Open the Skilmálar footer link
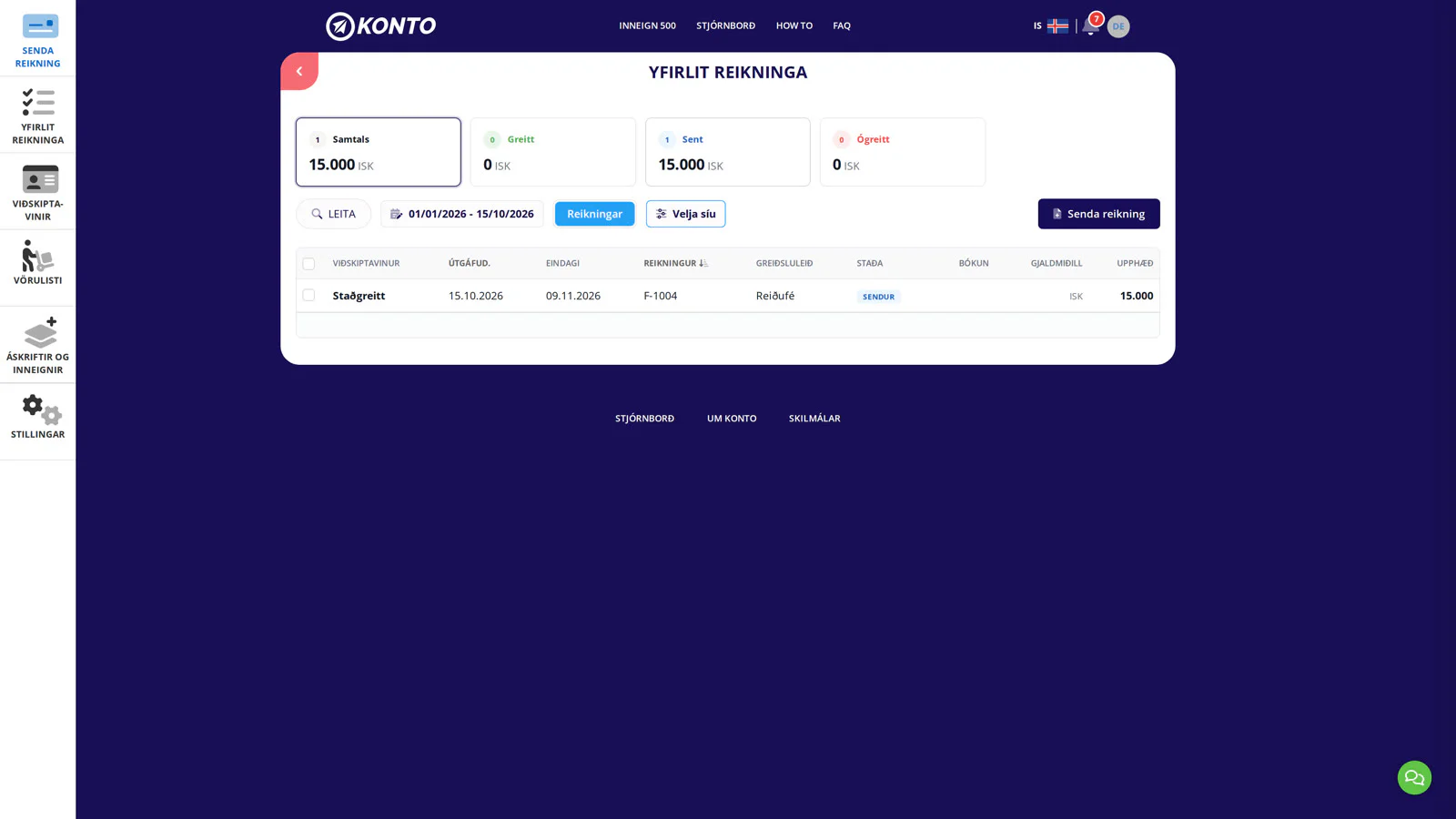Screen dimensions: 1456x819 [x=814, y=419]
